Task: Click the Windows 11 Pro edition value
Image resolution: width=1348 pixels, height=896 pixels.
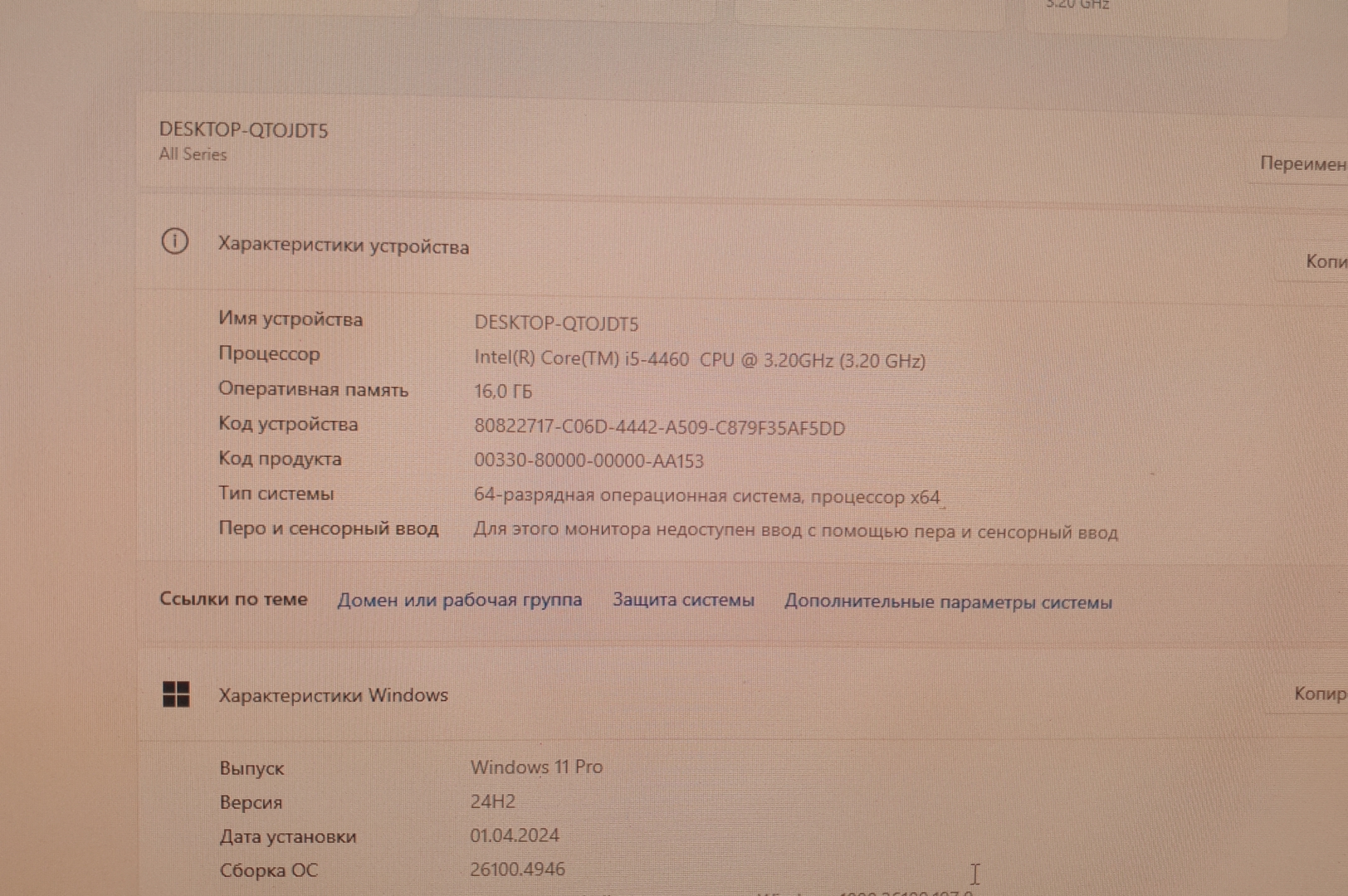Action: [x=536, y=767]
